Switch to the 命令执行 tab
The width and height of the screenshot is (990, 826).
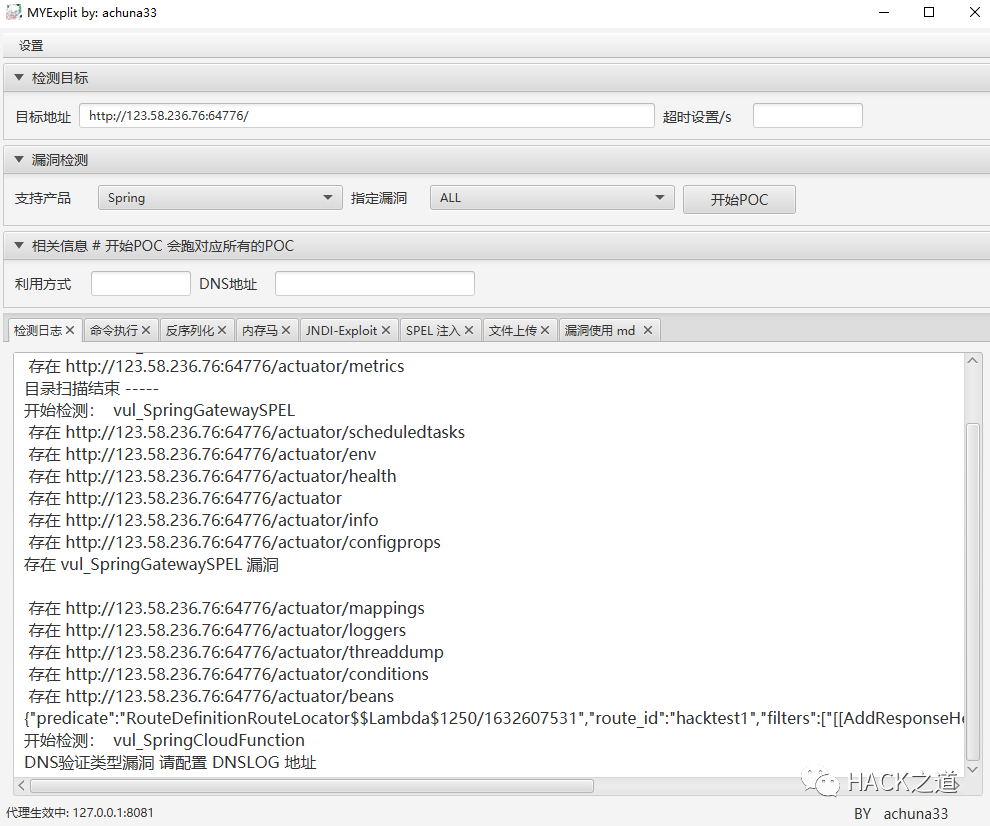pyautogui.click(x=114, y=330)
